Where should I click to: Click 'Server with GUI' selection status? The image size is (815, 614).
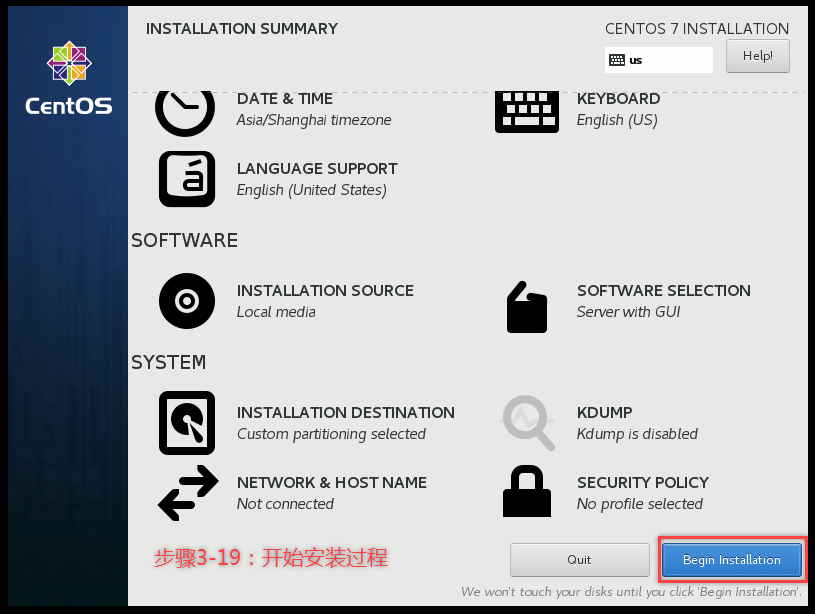628,312
